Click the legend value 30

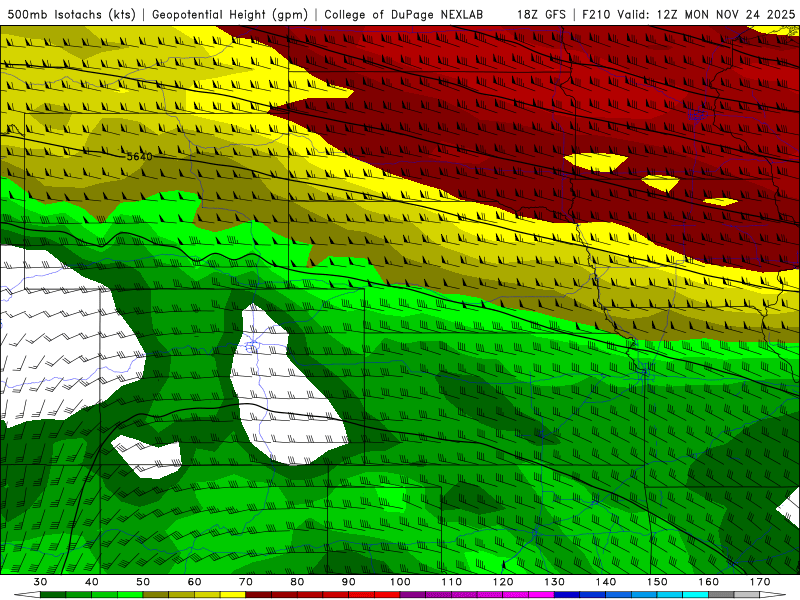click(40, 582)
